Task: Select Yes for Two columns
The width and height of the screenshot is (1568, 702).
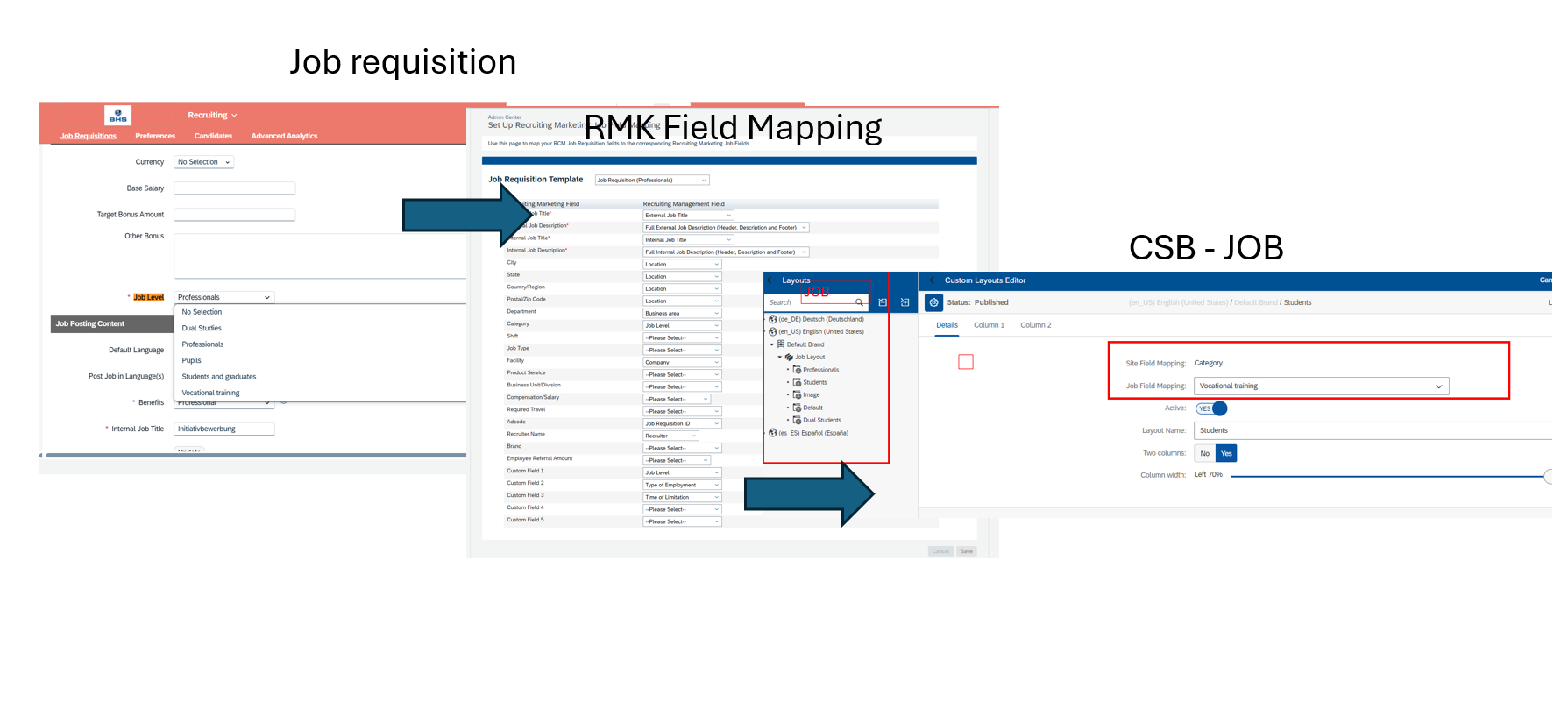Action: pos(1226,453)
